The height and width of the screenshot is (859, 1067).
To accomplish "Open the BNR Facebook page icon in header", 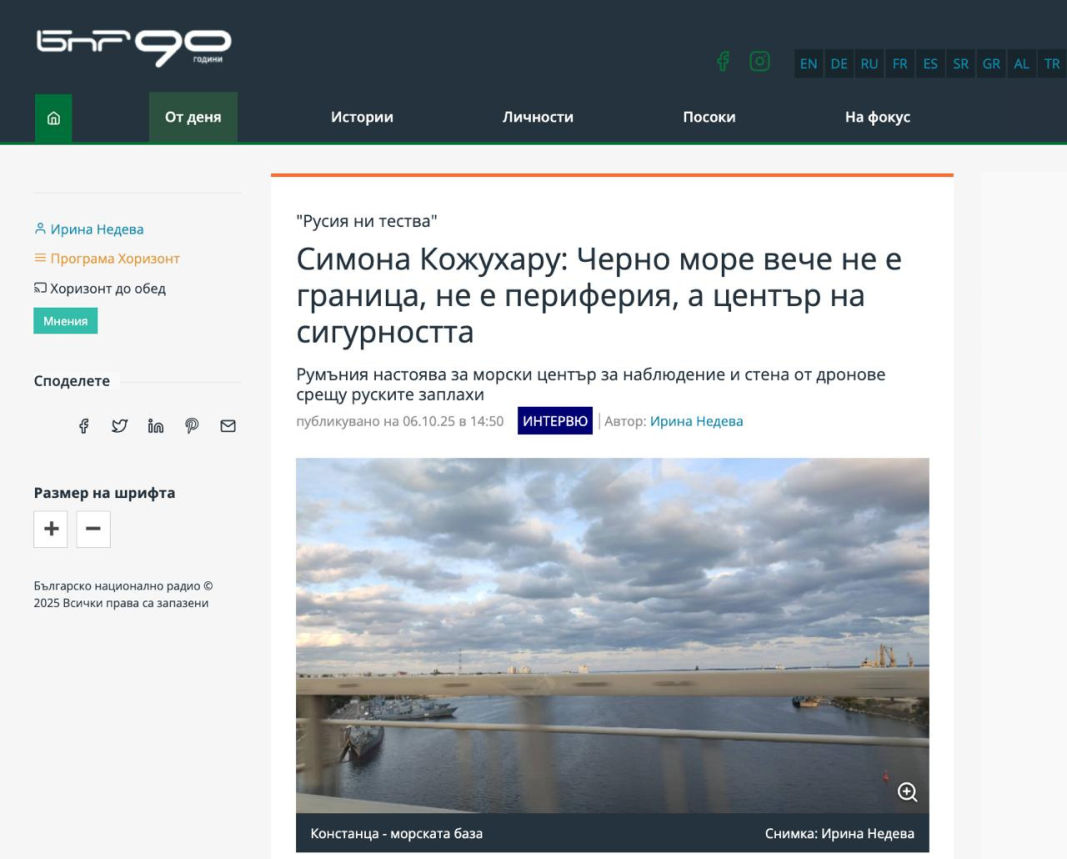I will click(723, 62).
